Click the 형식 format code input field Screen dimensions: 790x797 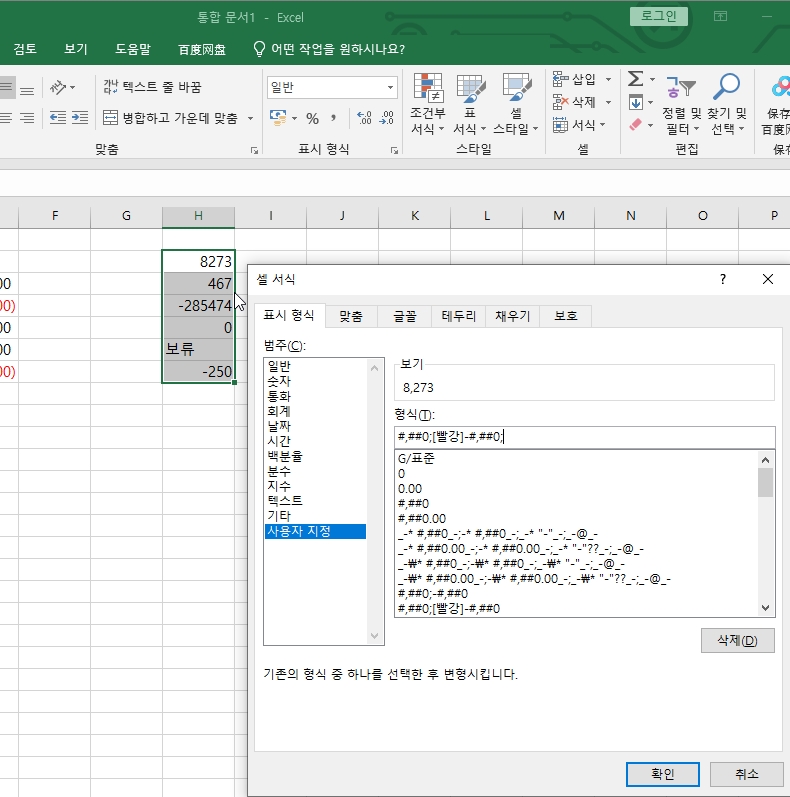click(585, 437)
